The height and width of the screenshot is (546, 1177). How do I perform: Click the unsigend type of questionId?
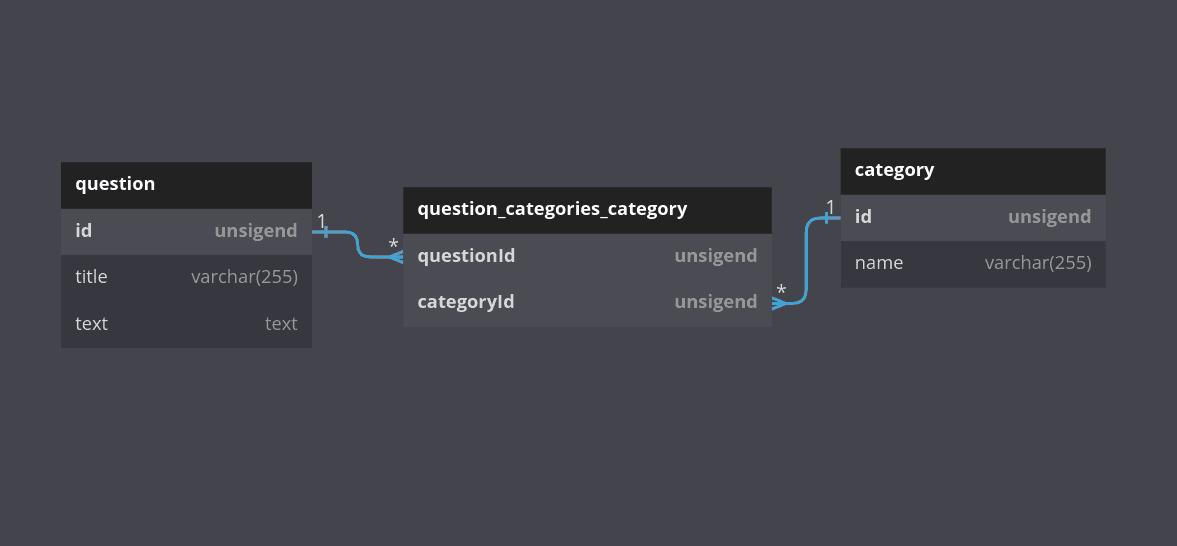click(x=715, y=256)
